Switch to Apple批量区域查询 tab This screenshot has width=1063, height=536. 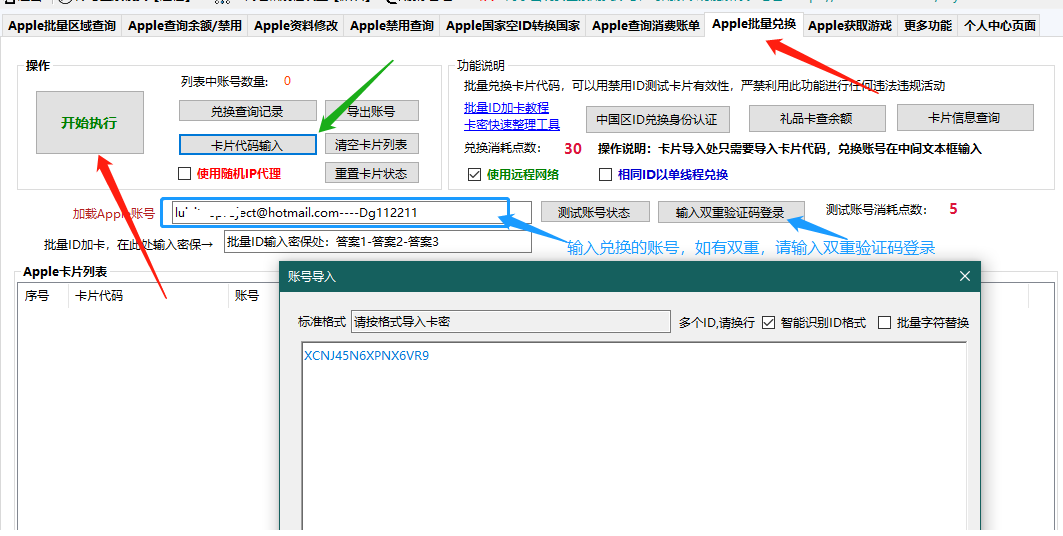62,26
